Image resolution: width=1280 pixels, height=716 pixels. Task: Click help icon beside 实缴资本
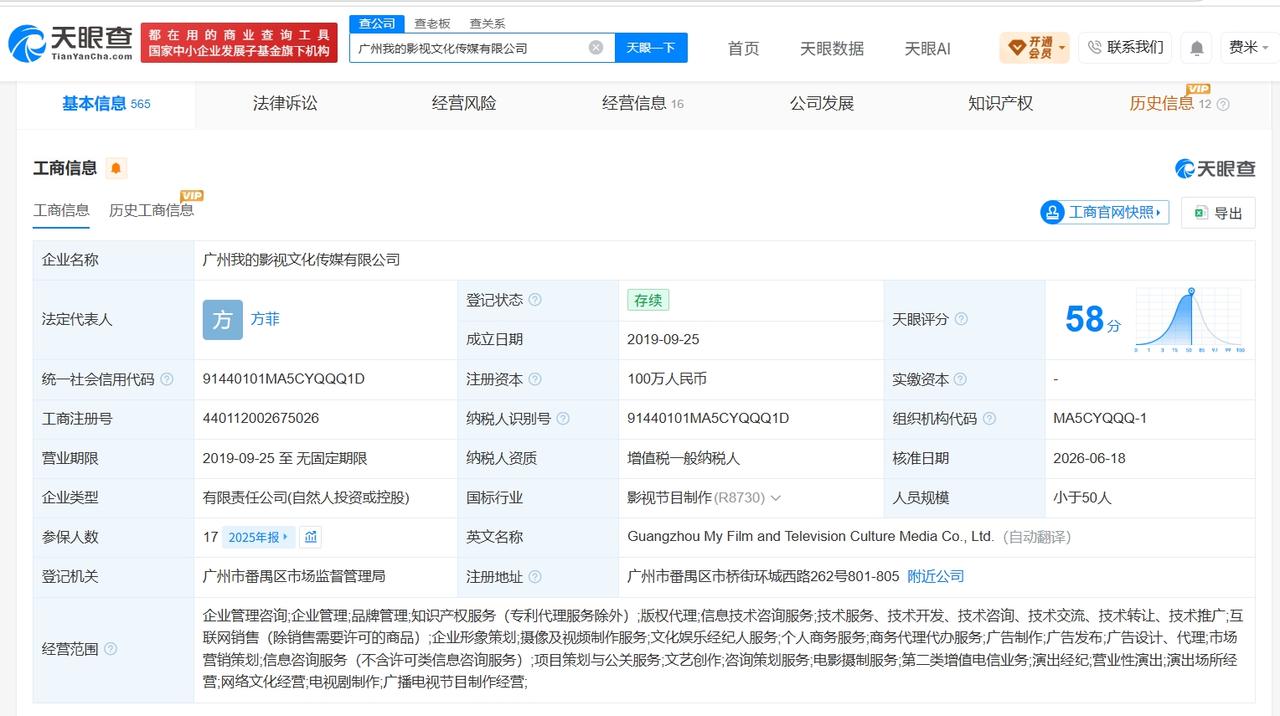(x=960, y=379)
